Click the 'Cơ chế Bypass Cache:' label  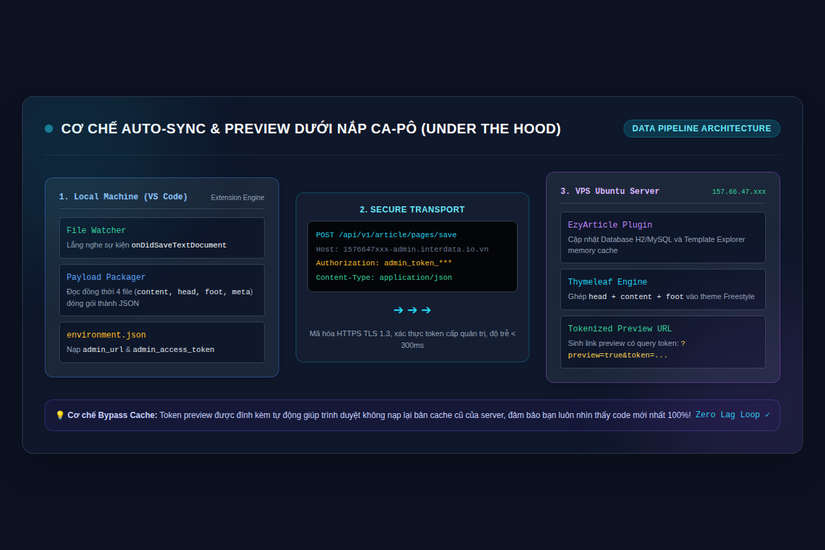click(x=112, y=415)
